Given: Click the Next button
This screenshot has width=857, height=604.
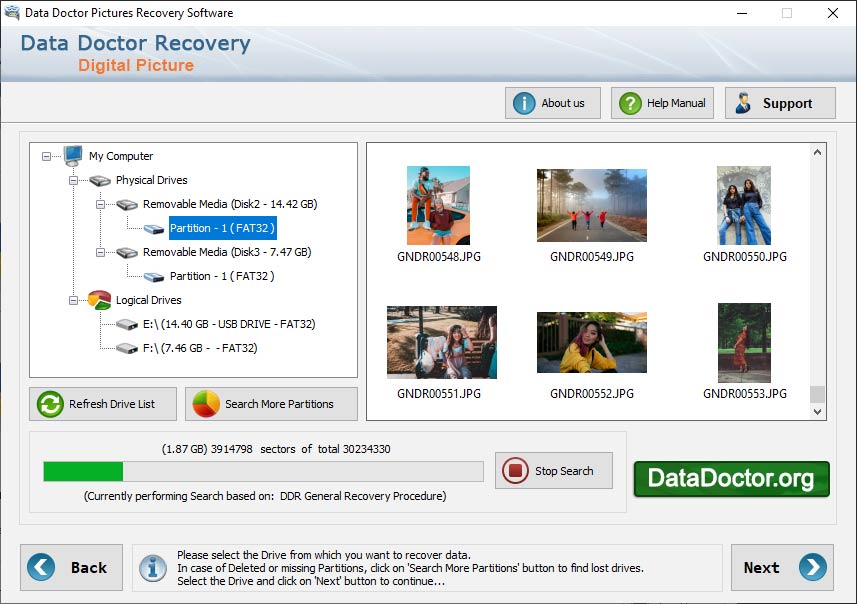Looking at the screenshot, I should click(781, 567).
